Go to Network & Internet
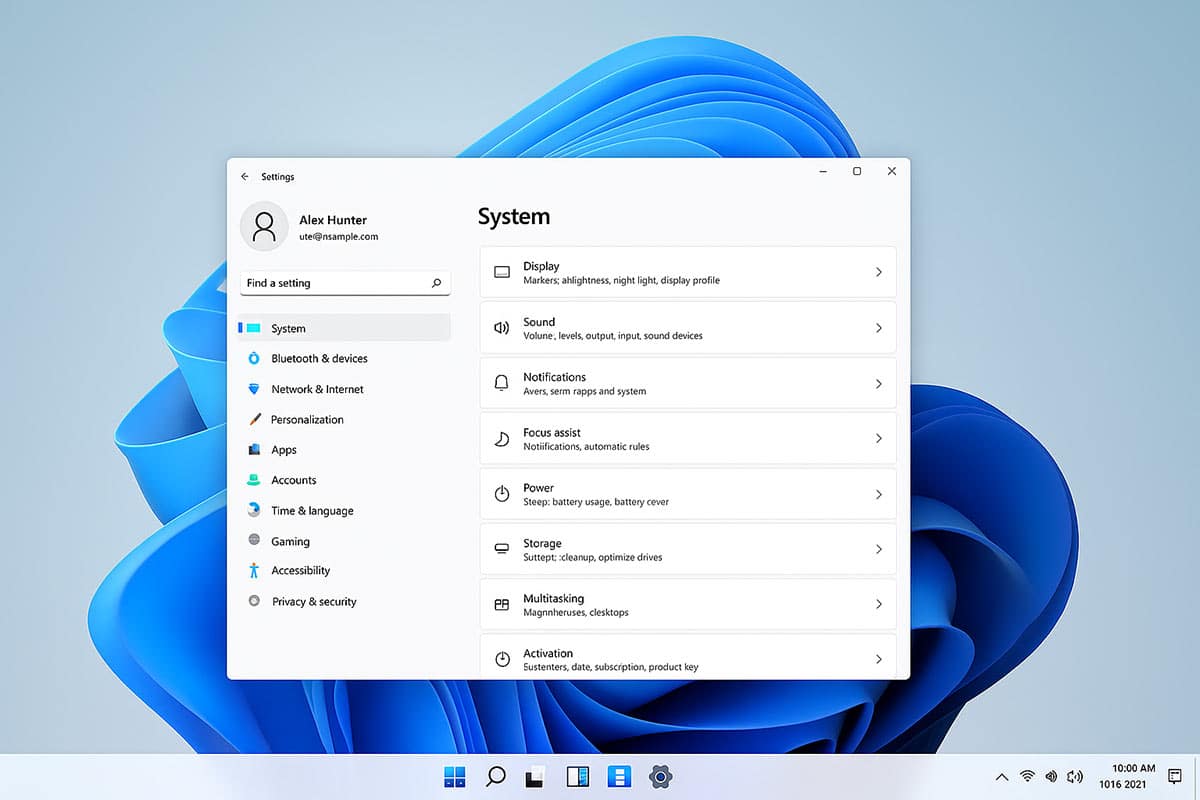This screenshot has width=1200, height=800. coord(317,389)
